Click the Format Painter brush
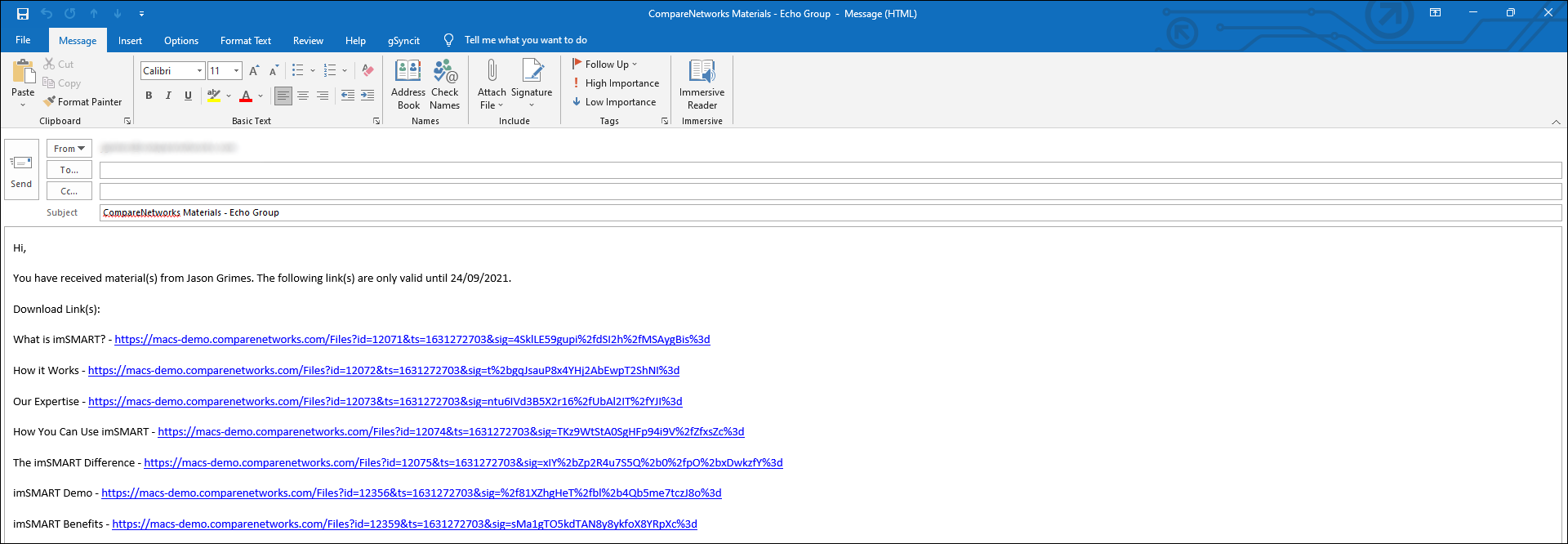 click(82, 102)
